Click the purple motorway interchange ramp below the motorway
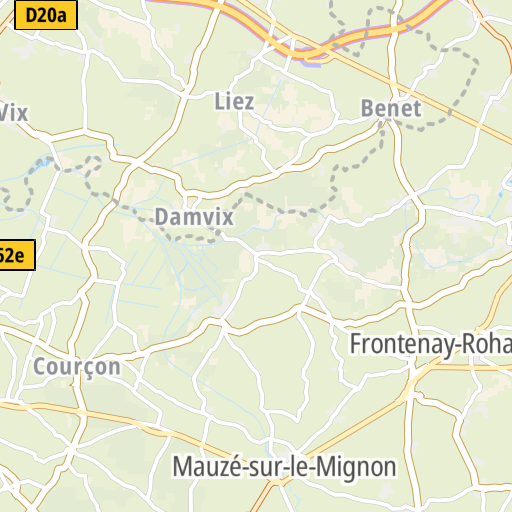The image size is (512, 512). coord(313,63)
